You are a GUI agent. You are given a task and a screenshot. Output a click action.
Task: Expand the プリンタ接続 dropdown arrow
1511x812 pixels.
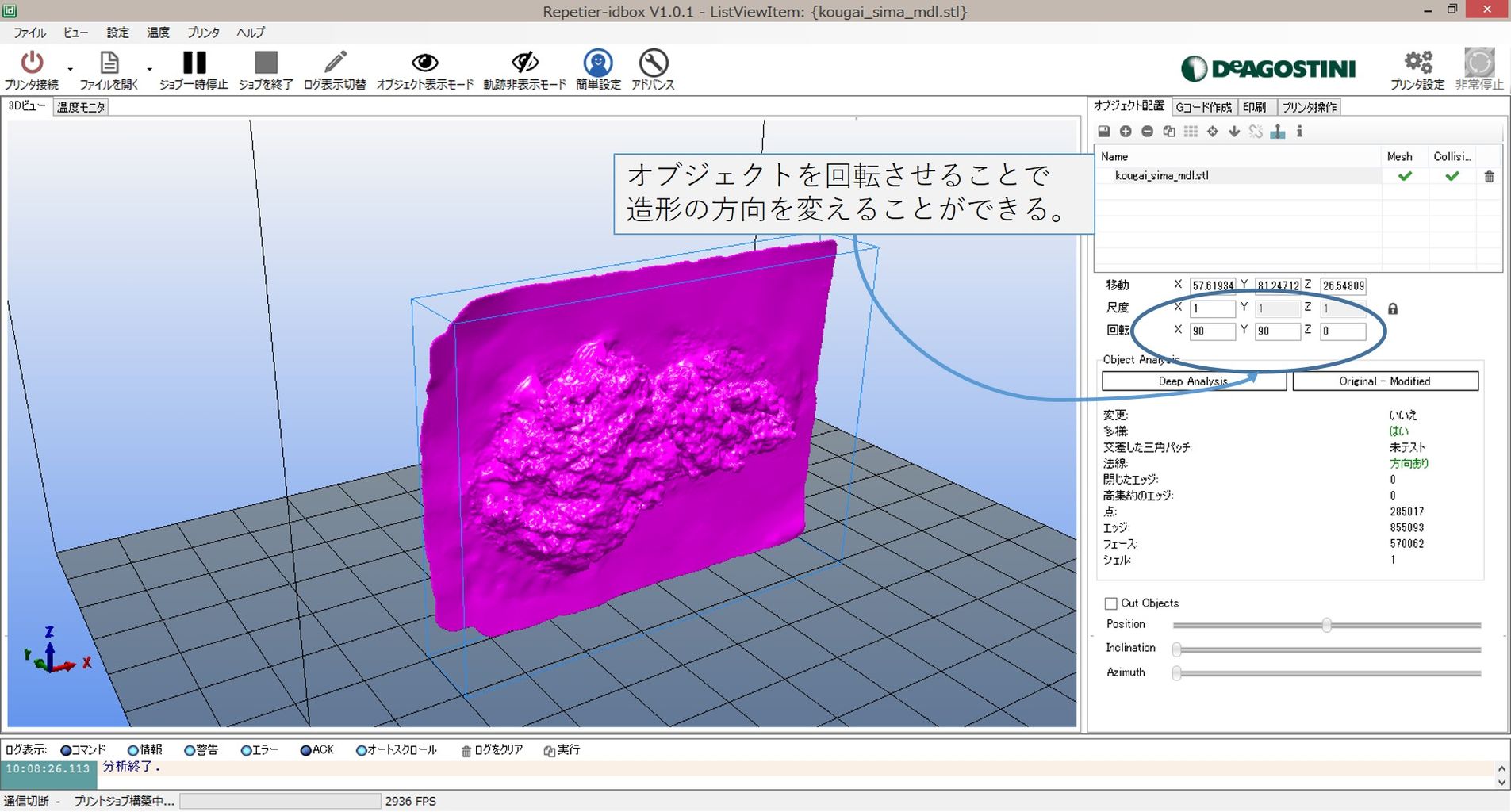coord(70,70)
